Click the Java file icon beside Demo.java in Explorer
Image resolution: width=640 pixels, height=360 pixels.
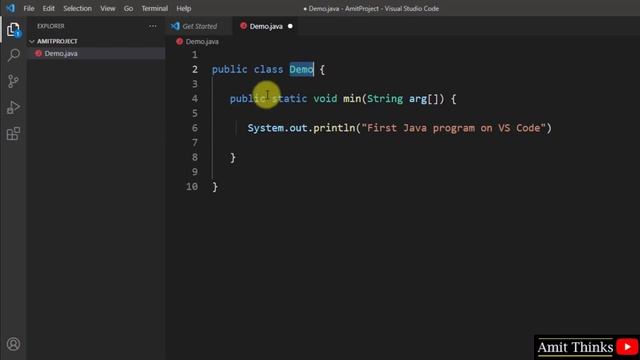click(38, 53)
